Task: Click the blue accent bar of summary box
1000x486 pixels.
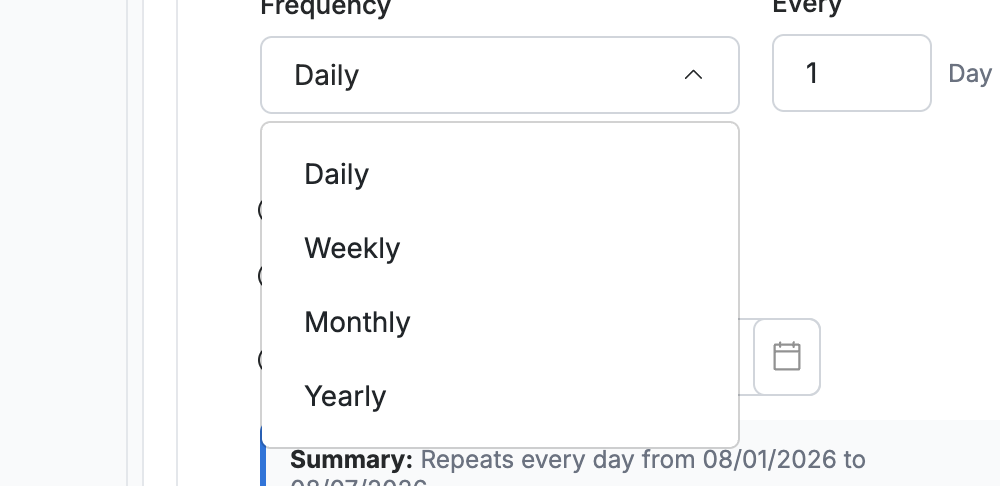Action: point(263,456)
